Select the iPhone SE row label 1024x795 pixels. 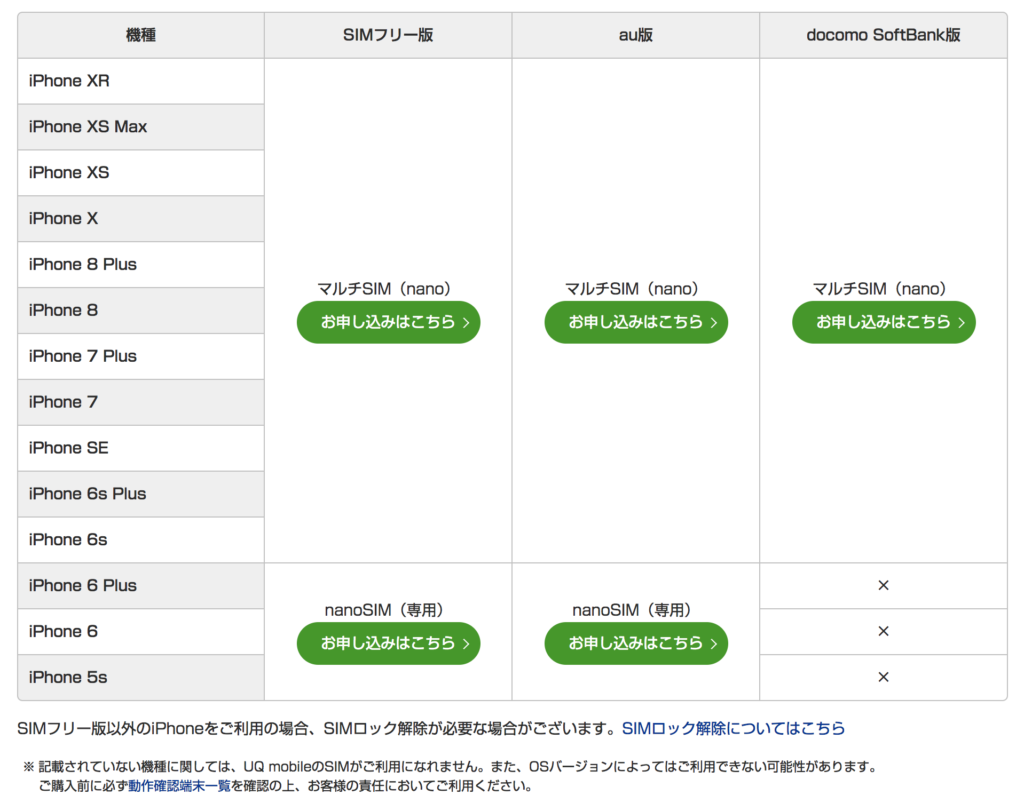[x=69, y=448]
